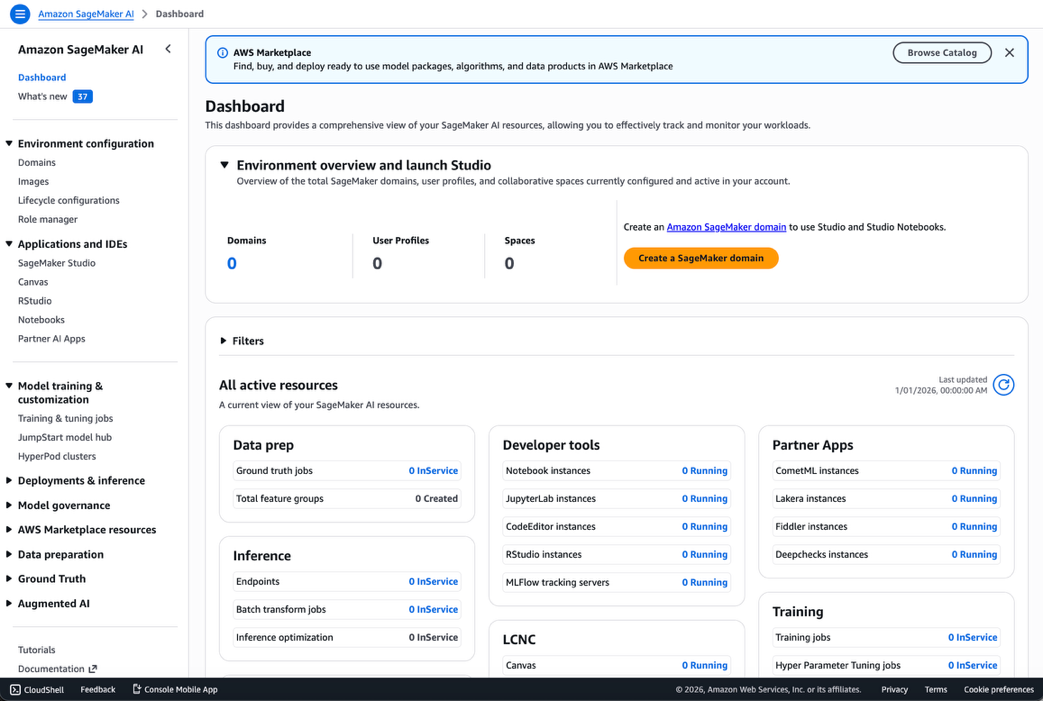Go to Domains page

point(37,162)
